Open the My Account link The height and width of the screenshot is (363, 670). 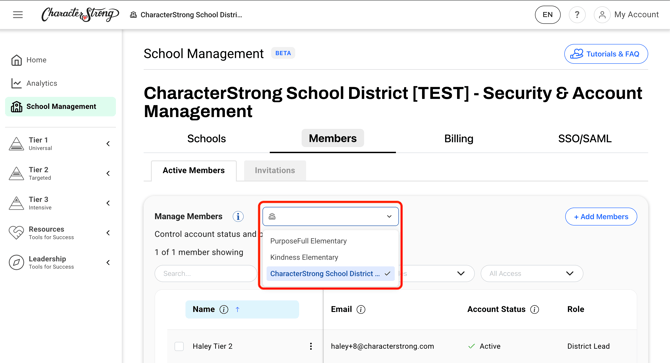(636, 15)
